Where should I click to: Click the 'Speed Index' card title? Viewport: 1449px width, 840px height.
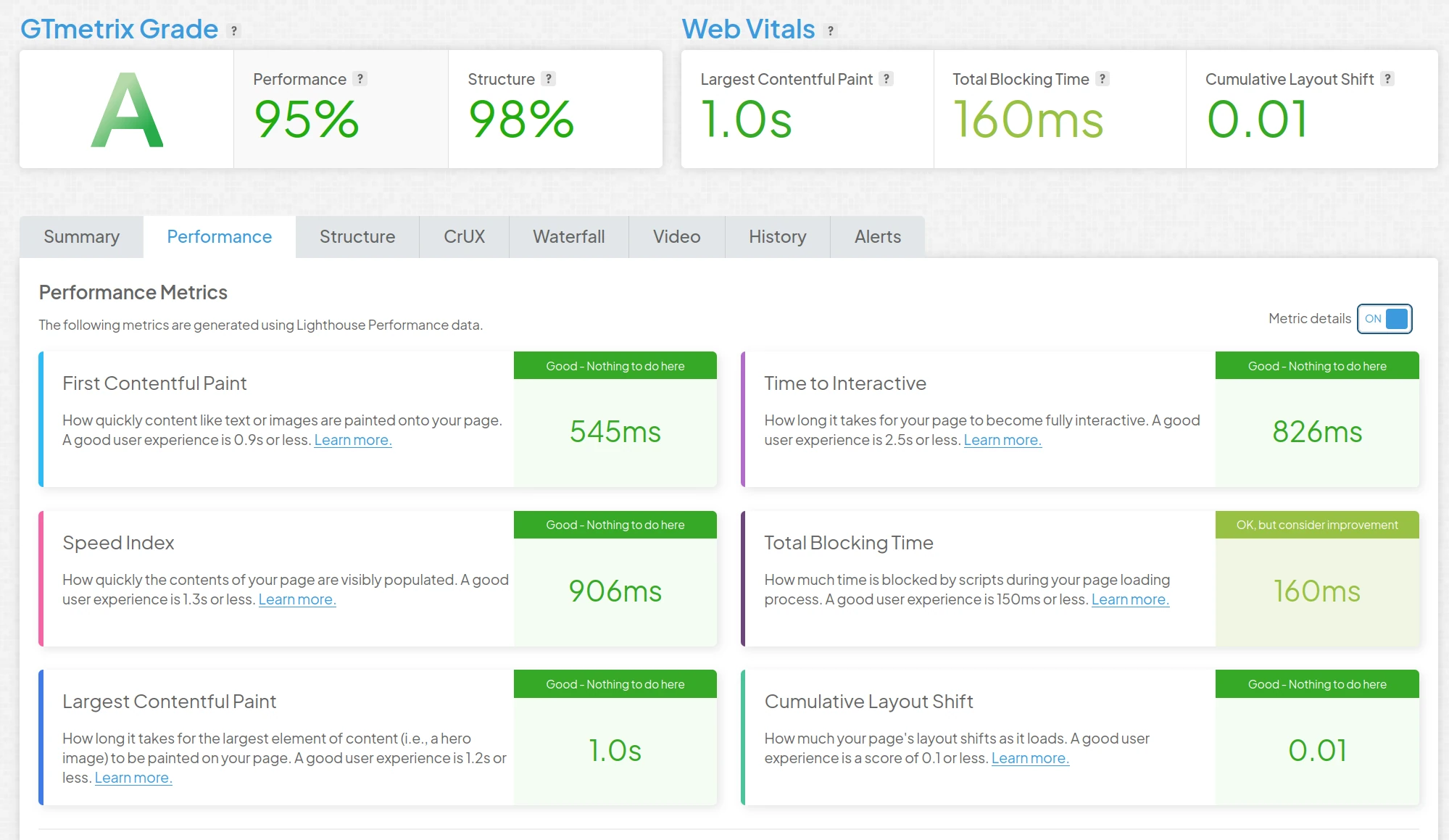118,542
